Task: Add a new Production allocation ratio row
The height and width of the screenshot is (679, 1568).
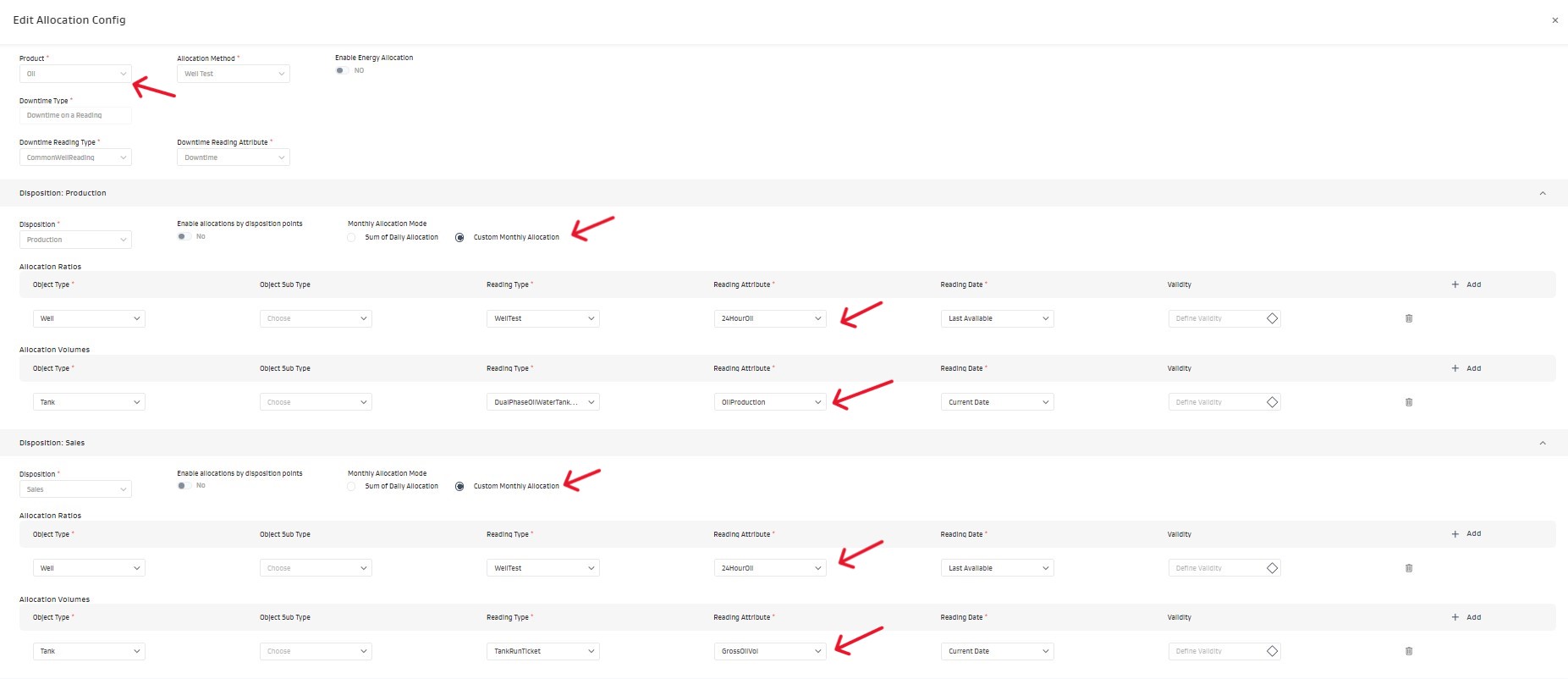Action: click(1466, 284)
